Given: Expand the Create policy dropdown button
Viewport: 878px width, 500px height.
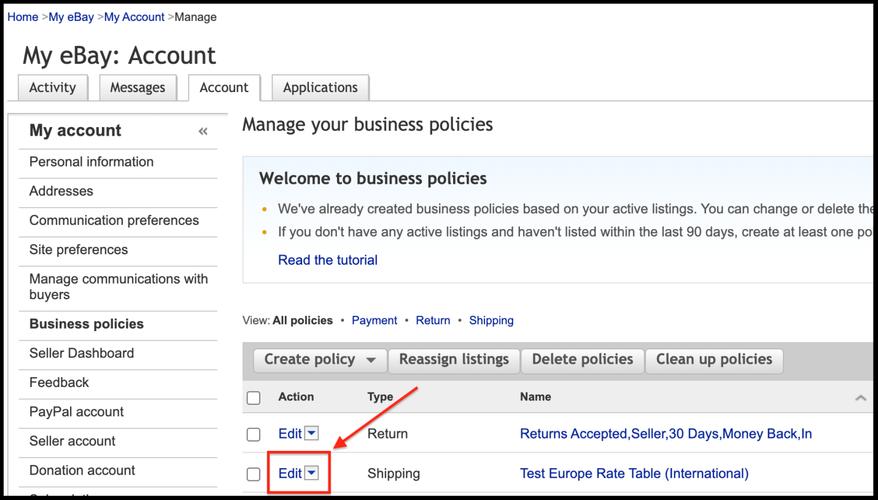Looking at the screenshot, I should click(x=320, y=359).
